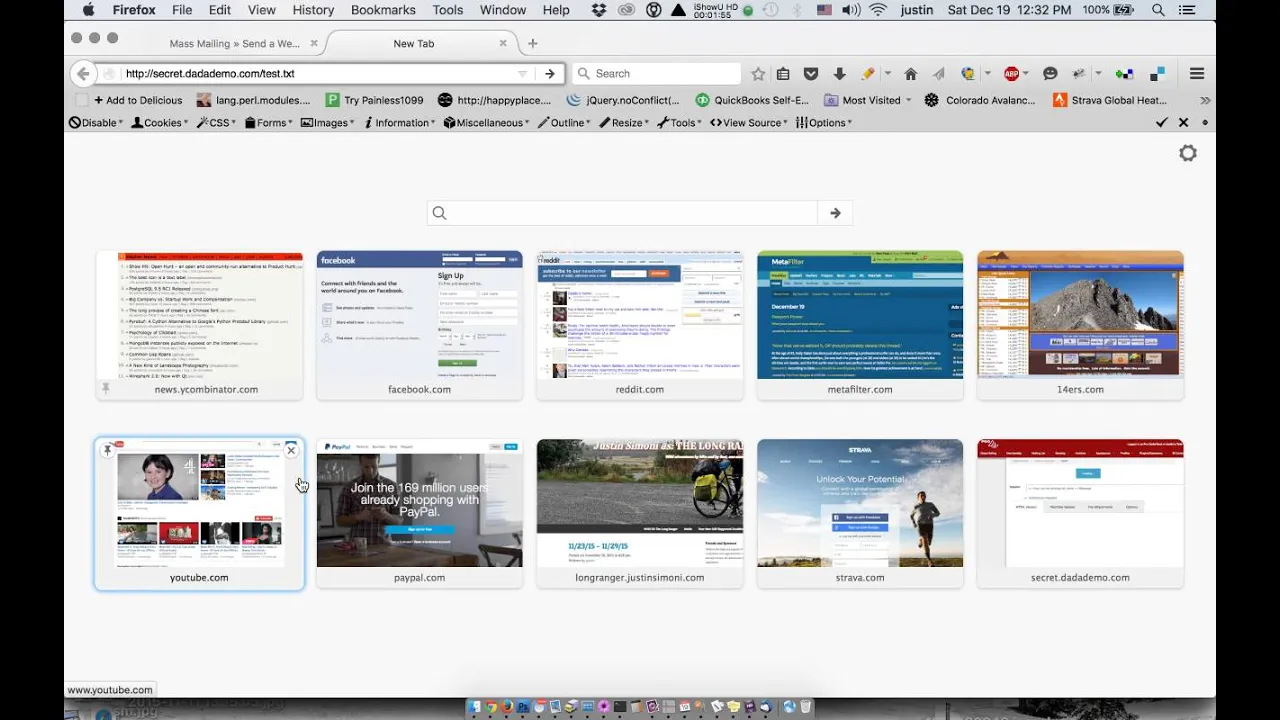Image resolution: width=1280 pixels, height=720 pixels.
Task: Open the lang.perl.modules bookmark
Action: point(254,100)
